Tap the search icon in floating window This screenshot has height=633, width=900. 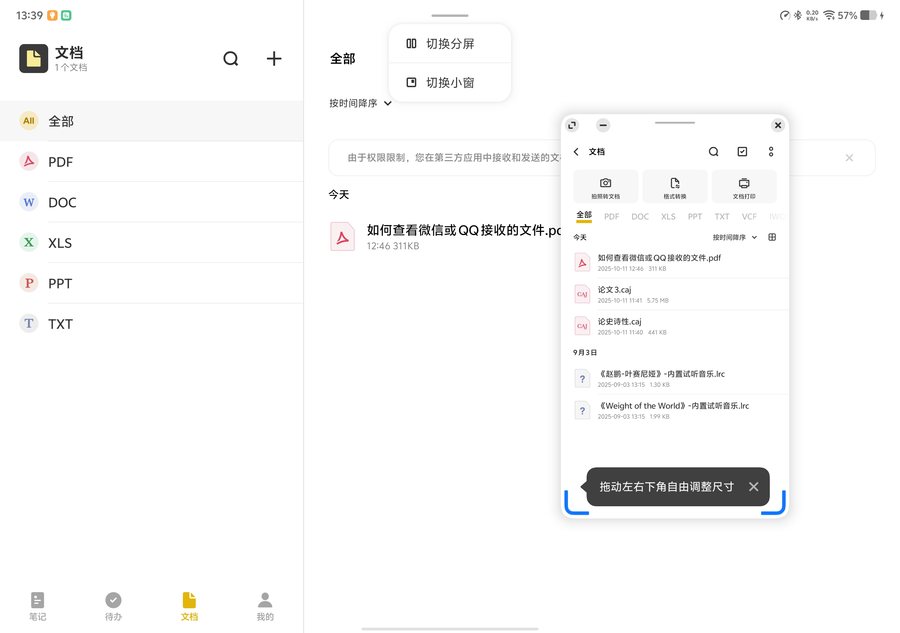point(713,152)
